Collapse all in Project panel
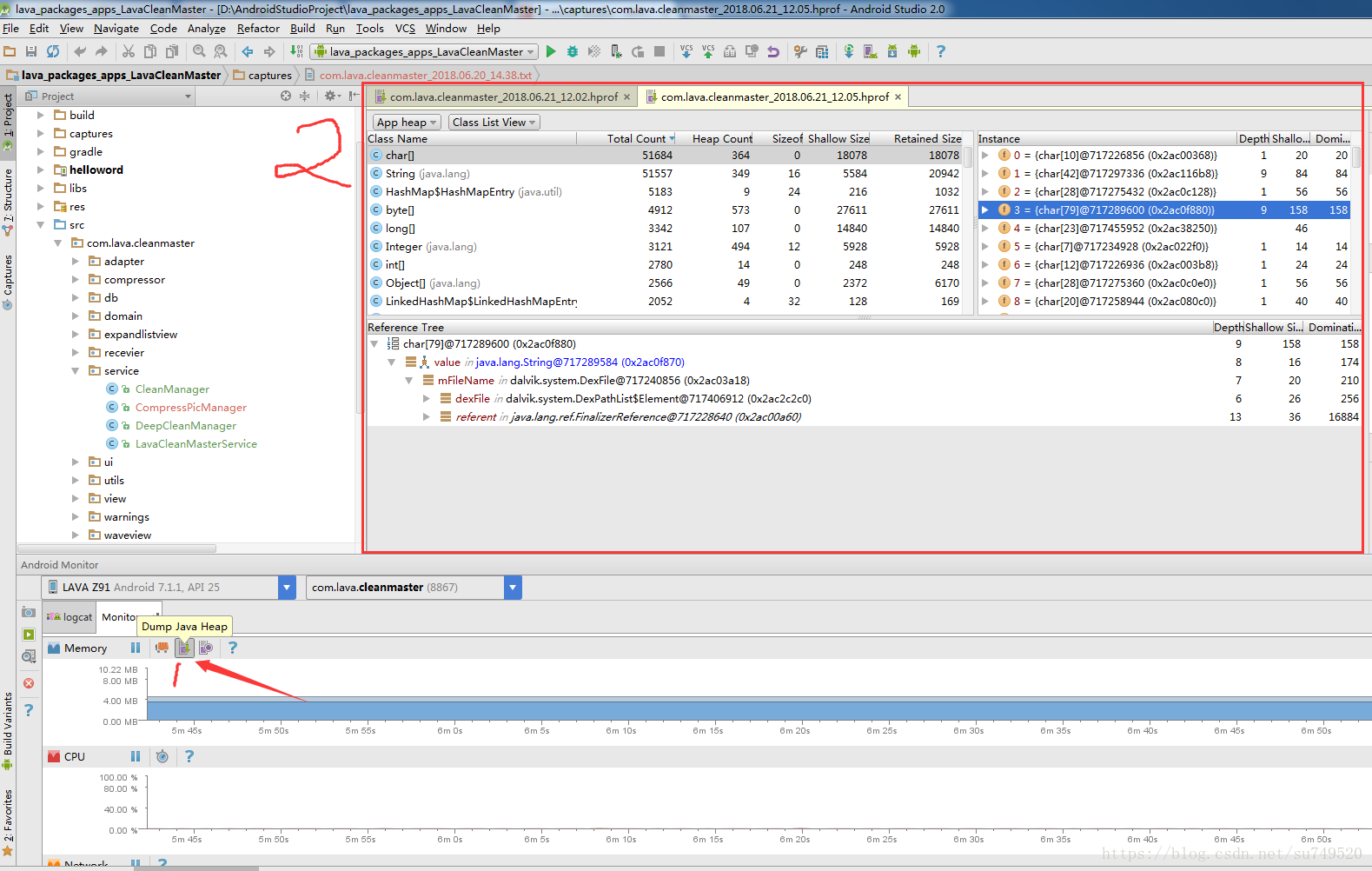The height and width of the screenshot is (871, 1372). click(304, 96)
